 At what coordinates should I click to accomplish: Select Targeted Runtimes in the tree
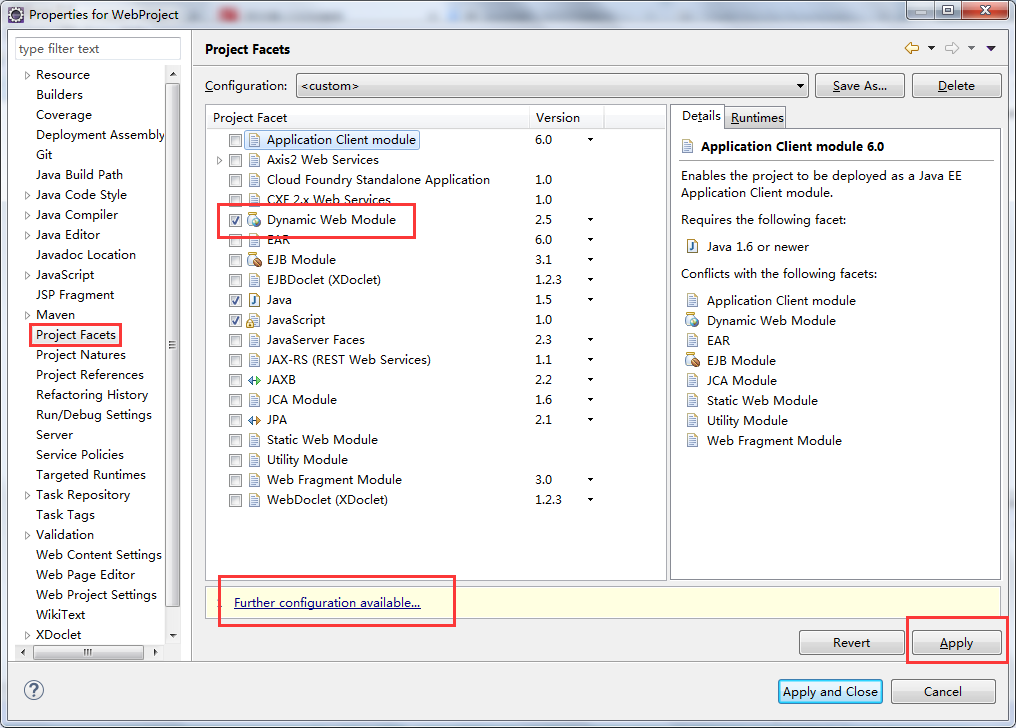(x=91, y=475)
